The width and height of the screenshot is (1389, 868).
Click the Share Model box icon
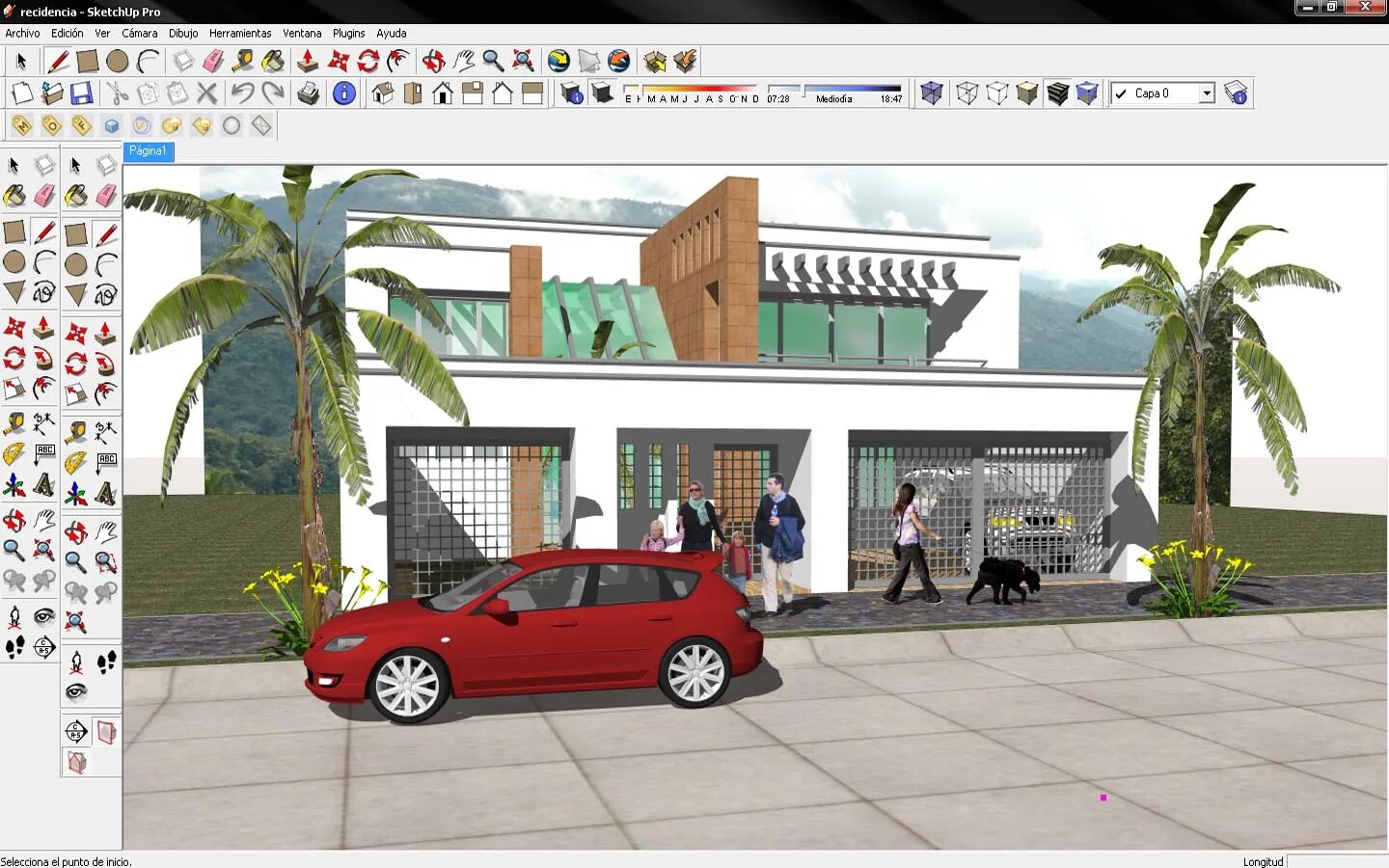685,62
